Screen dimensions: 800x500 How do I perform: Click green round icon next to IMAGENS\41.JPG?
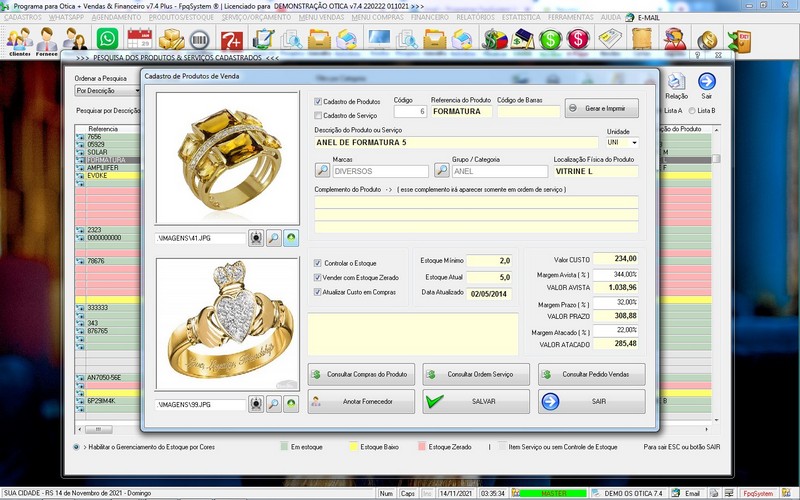(291, 238)
